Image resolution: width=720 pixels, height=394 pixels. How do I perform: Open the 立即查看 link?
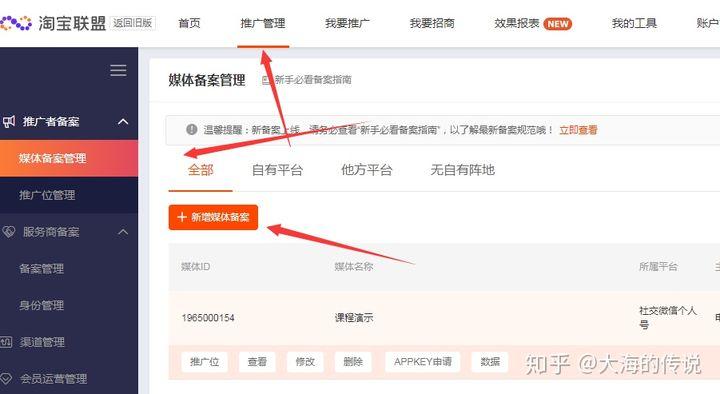578,130
